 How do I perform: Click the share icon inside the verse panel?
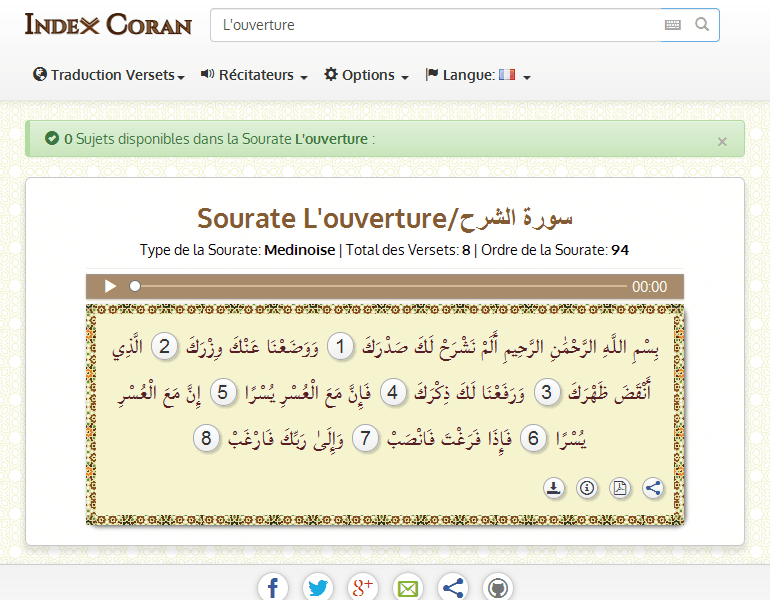coord(653,488)
